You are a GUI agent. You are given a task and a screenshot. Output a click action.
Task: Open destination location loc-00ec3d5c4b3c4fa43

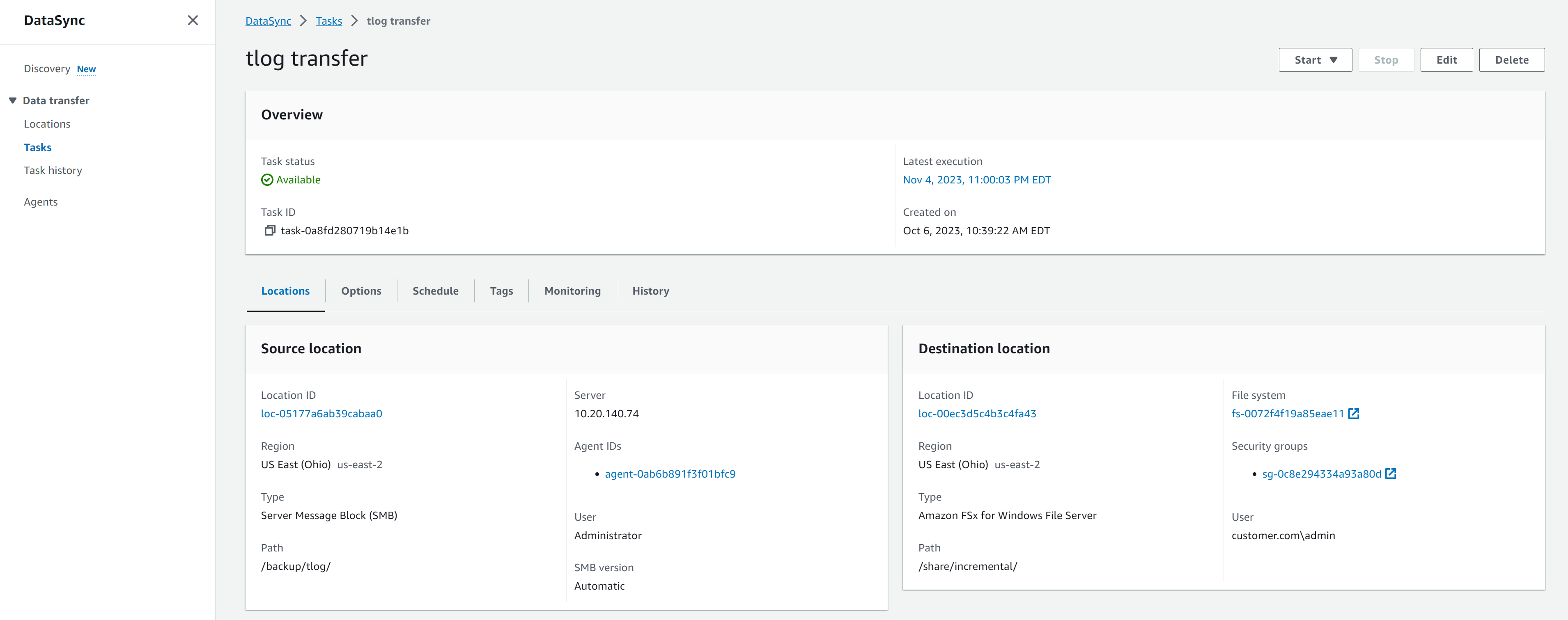click(978, 413)
